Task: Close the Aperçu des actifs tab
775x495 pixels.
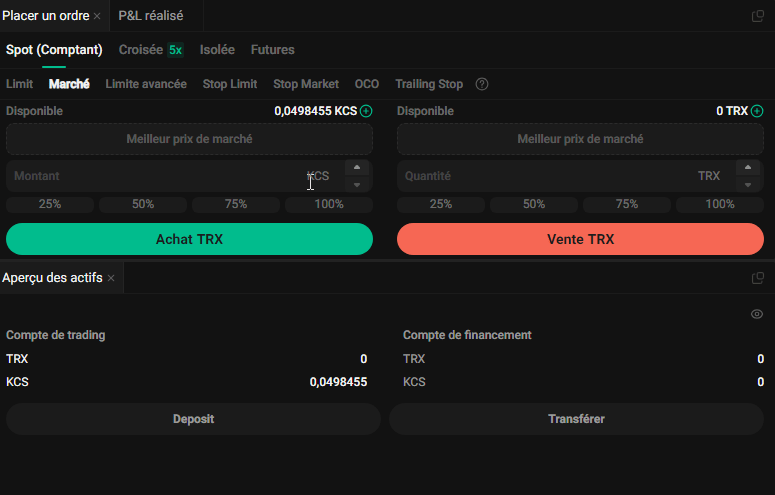Action: 111,278
